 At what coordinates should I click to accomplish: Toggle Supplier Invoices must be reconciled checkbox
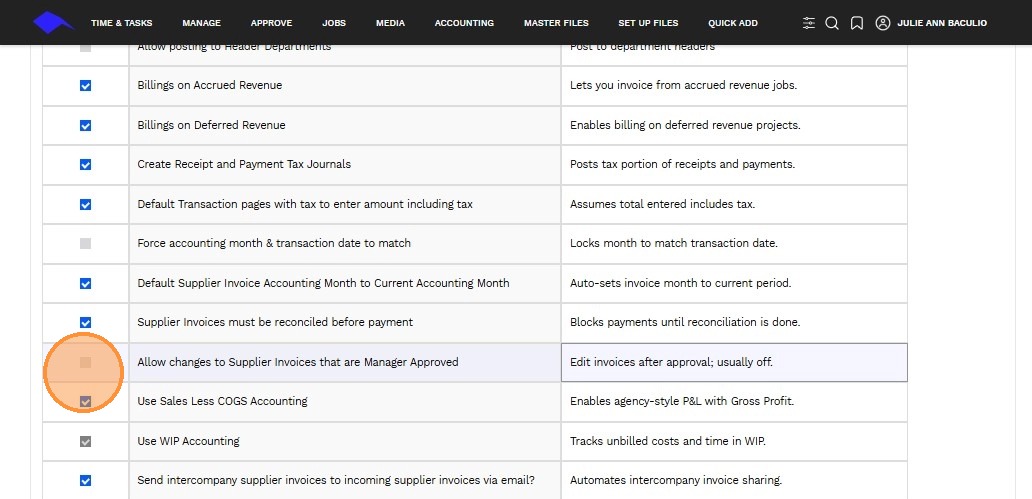85,323
